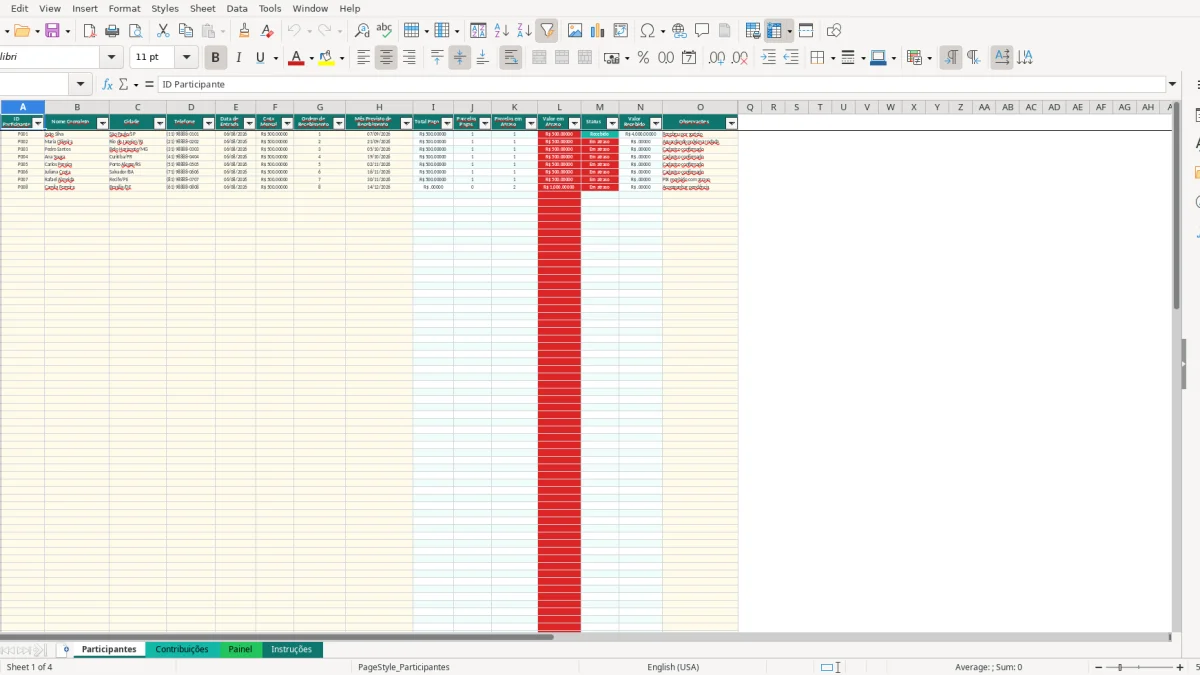
Task: Click the Draw Functions shapes icon
Action: [x=834, y=31]
